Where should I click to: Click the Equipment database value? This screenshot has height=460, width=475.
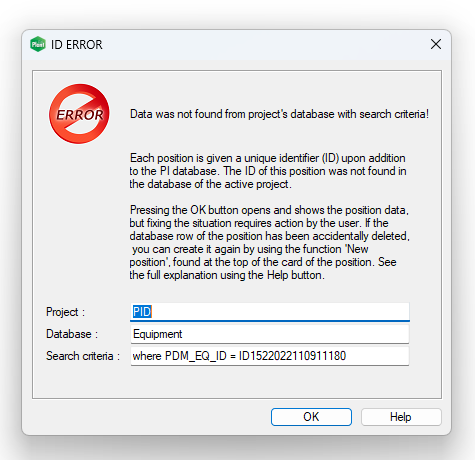click(x=158, y=334)
